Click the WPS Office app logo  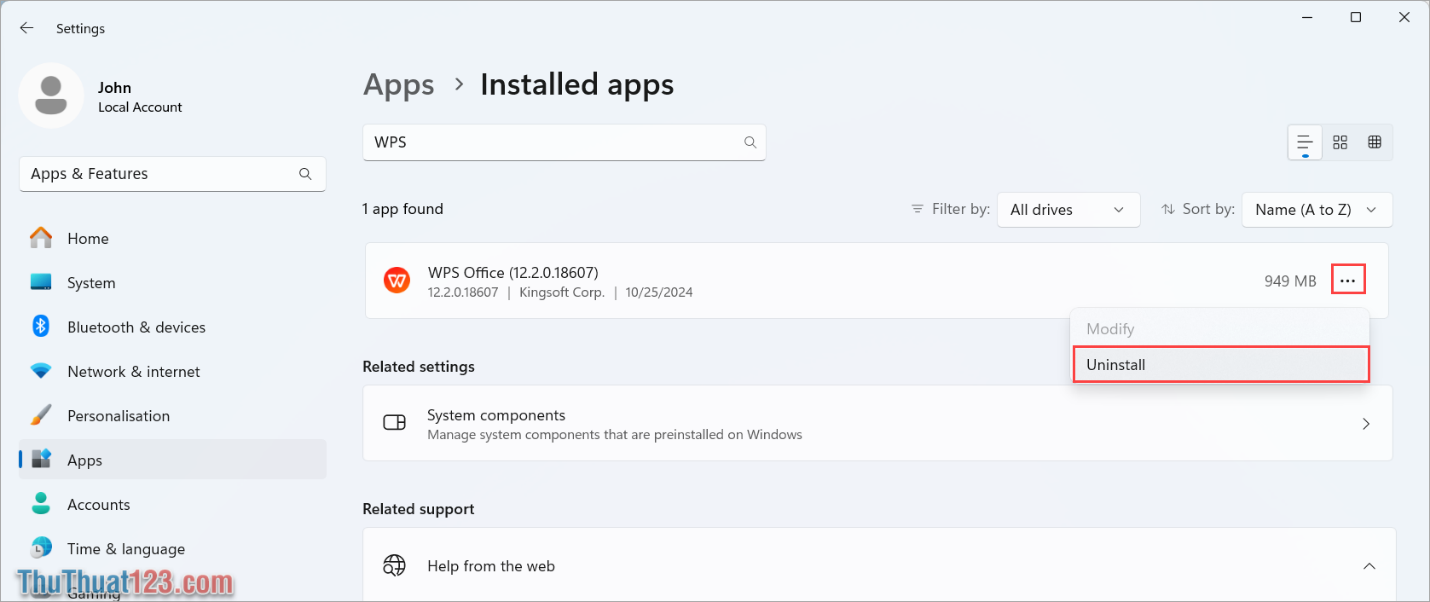(397, 281)
